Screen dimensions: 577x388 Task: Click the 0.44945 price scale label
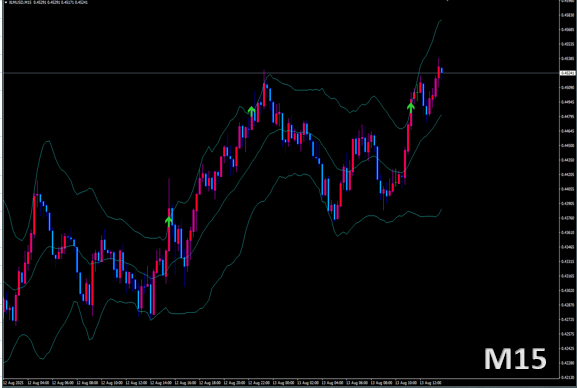click(x=568, y=102)
